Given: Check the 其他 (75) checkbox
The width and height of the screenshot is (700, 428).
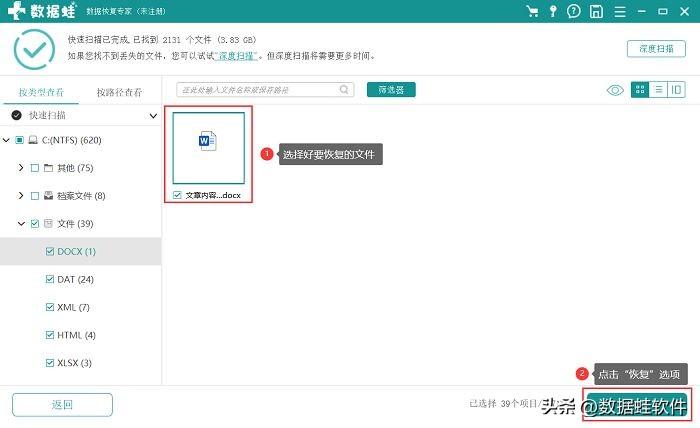Looking at the screenshot, I should pyautogui.click(x=35, y=168).
